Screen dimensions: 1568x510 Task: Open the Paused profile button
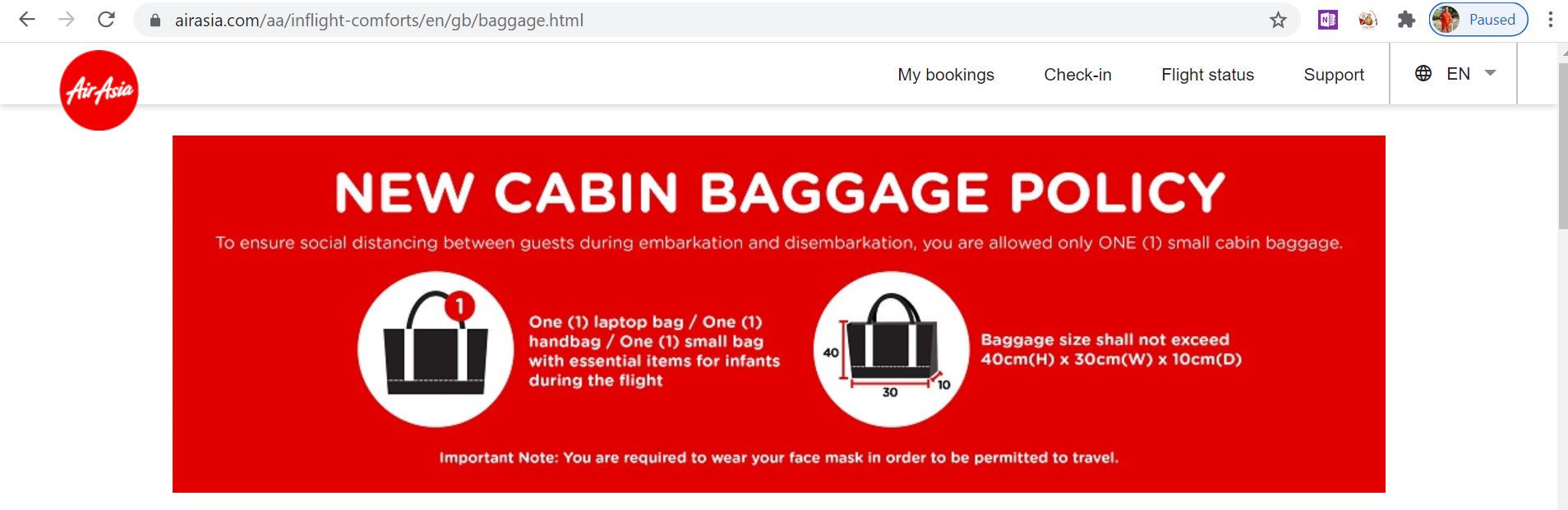click(1478, 20)
